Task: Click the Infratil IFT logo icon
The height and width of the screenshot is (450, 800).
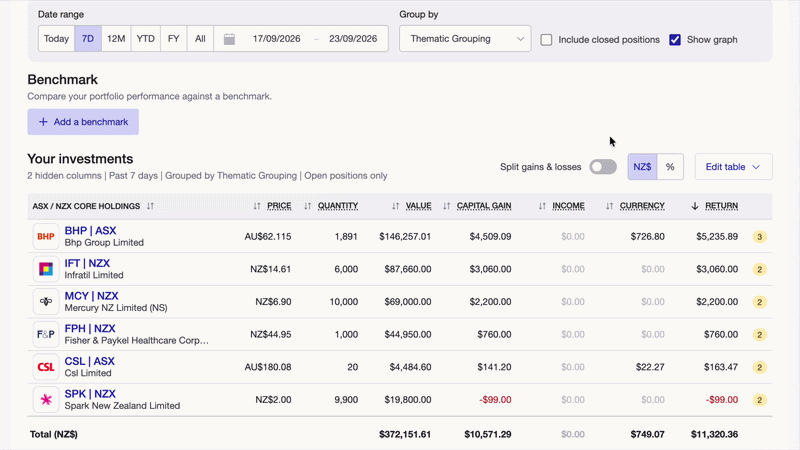Action: (x=46, y=269)
